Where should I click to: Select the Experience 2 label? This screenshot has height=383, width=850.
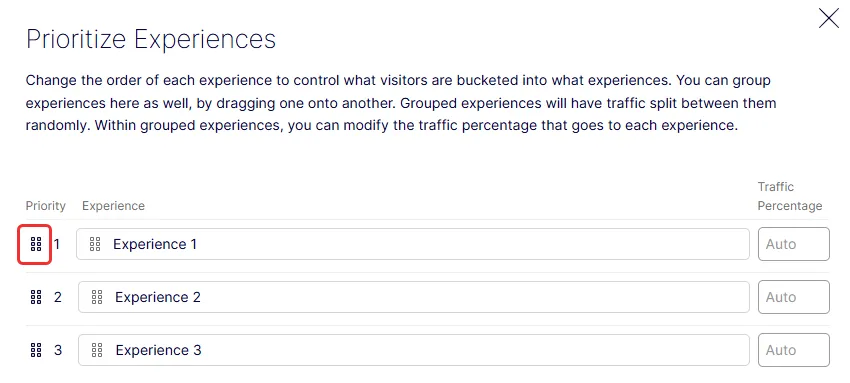158,297
